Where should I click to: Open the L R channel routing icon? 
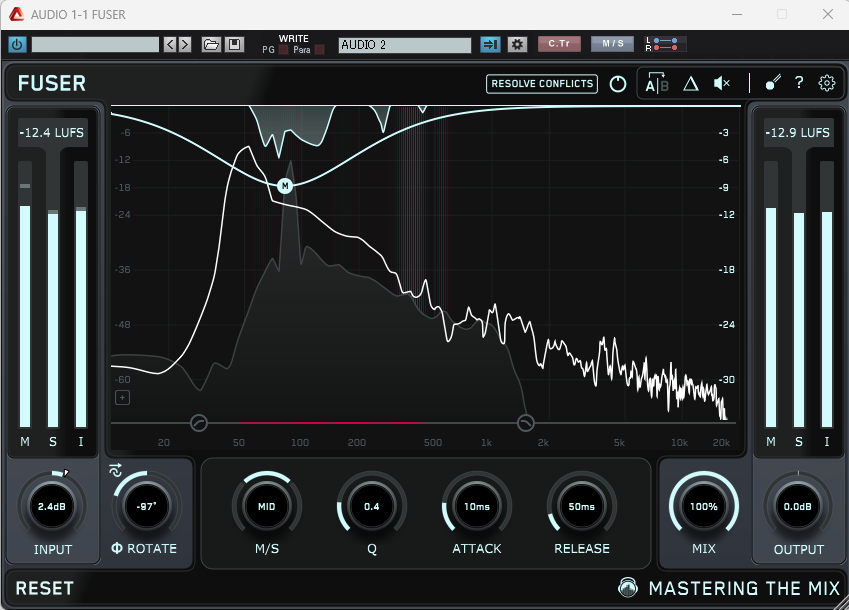(x=665, y=44)
